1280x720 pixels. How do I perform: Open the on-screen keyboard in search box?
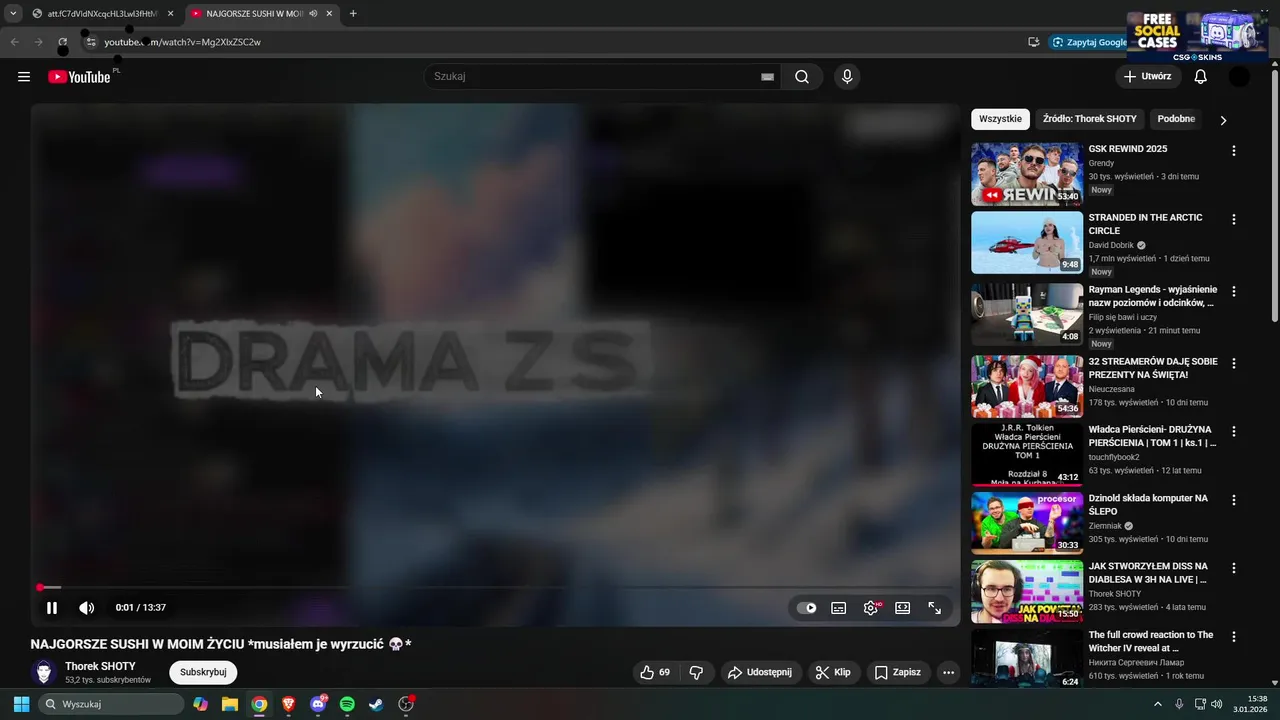[x=767, y=77]
